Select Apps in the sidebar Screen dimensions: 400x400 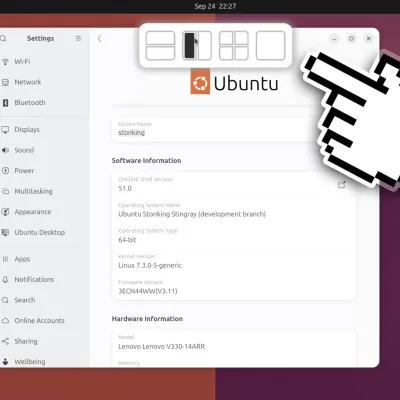pos(40,259)
